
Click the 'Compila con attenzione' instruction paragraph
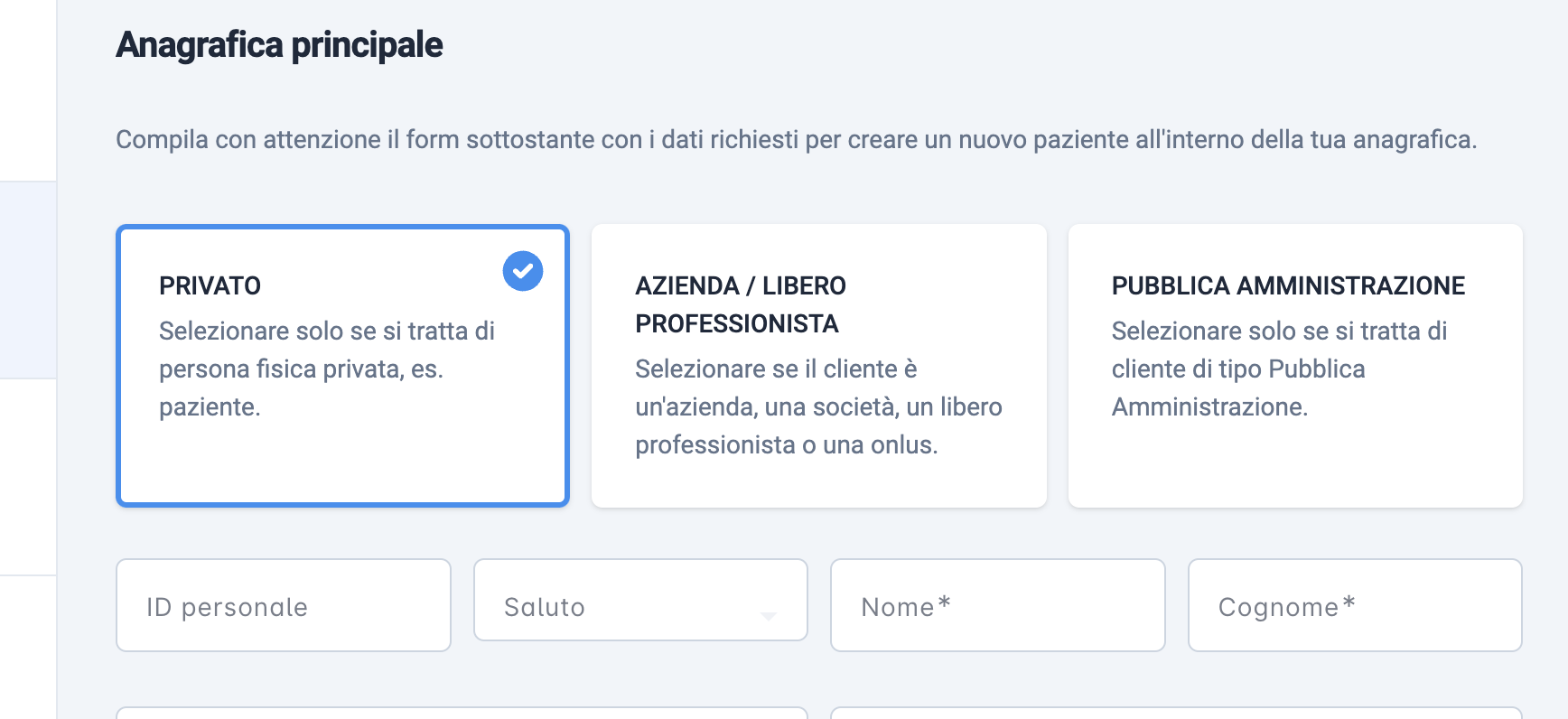[797, 139]
